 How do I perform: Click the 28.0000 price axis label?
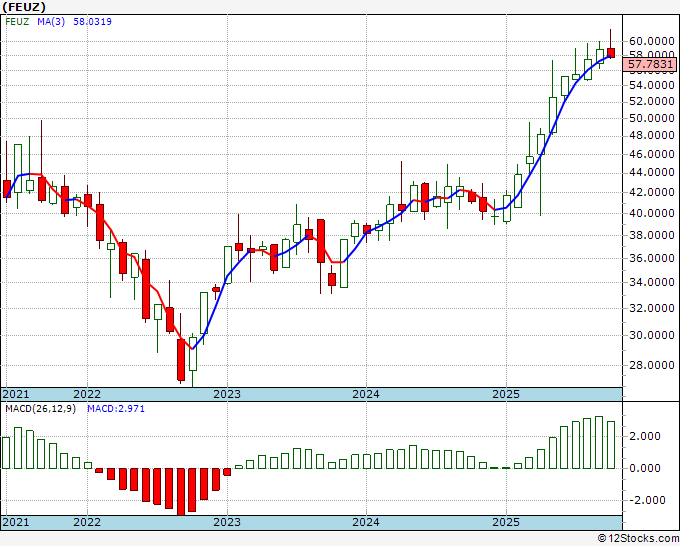652,365
